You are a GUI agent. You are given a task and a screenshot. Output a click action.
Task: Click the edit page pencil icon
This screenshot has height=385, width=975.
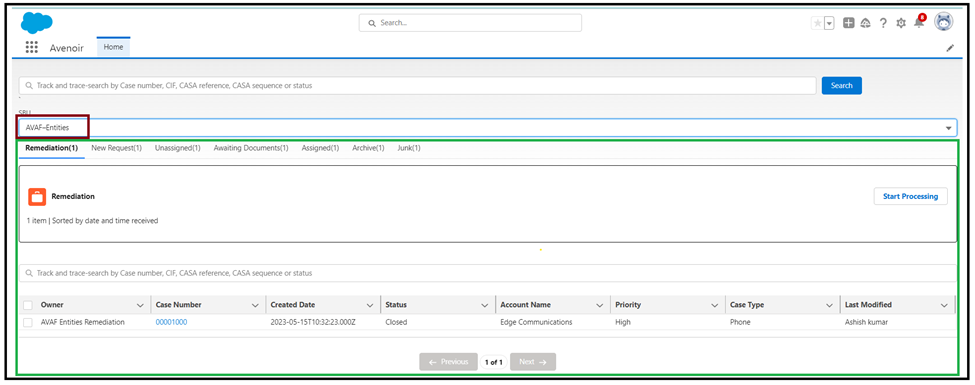(950, 48)
